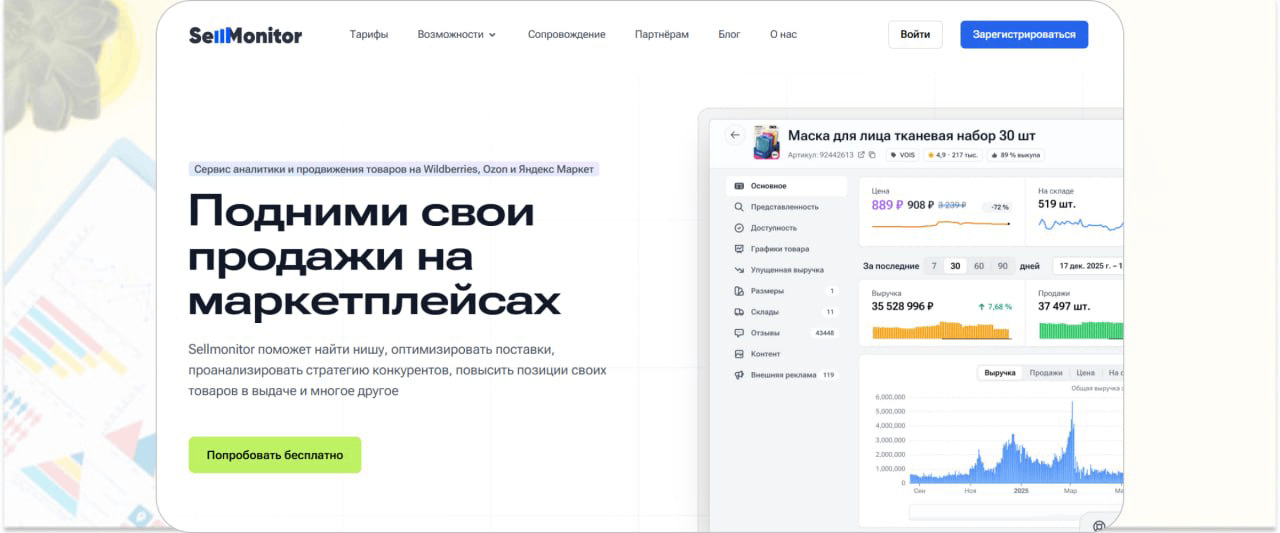The width and height of the screenshot is (1280, 533).
Task: Click the megaphone icon next to Внешняя реклама
Action: (x=739, y=375)
